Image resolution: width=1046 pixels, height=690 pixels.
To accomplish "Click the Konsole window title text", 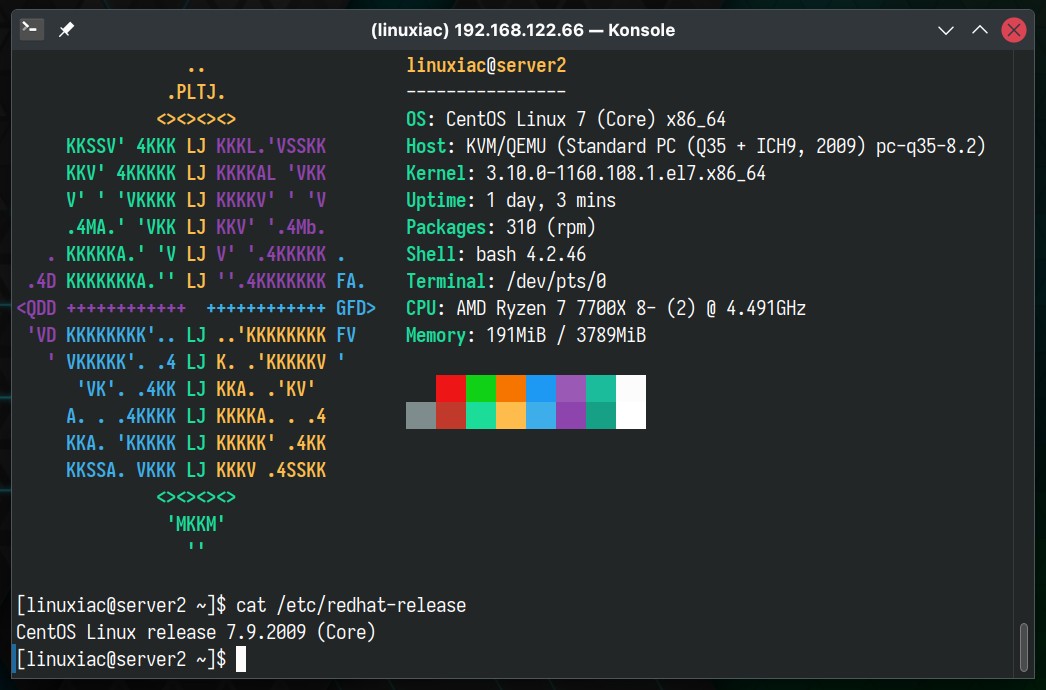I will [523, 30].
